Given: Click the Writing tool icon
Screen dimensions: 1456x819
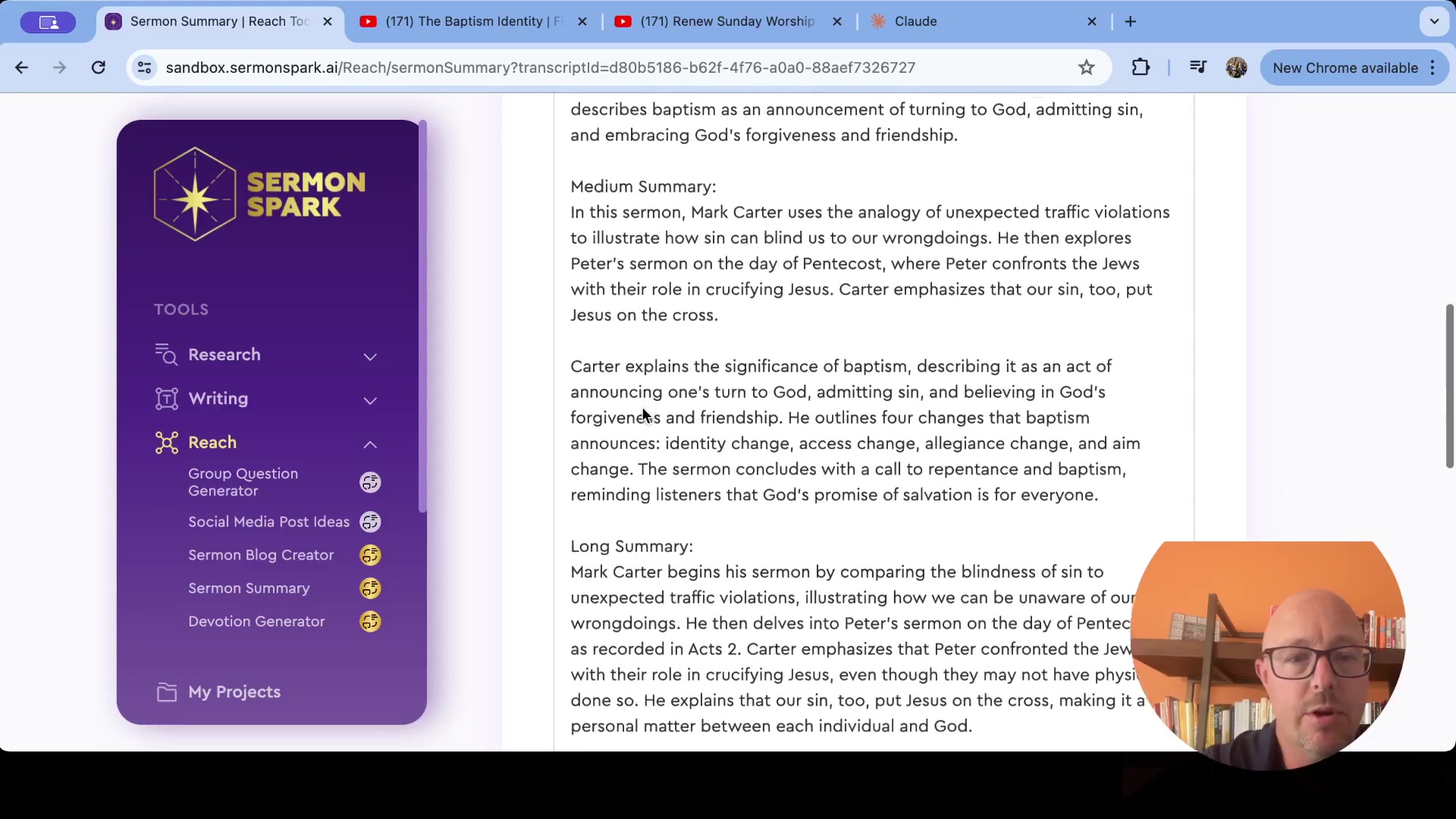Looking at the screenshot, I should point(166,398).
